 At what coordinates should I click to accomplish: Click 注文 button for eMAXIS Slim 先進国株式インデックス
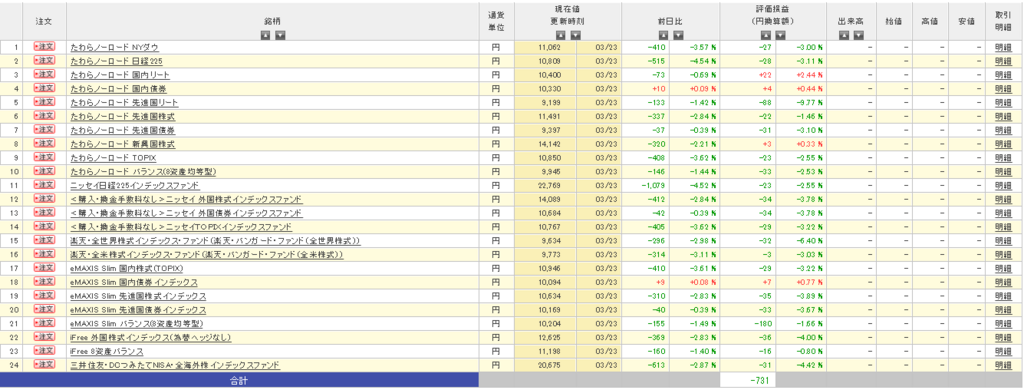[44, 296]
